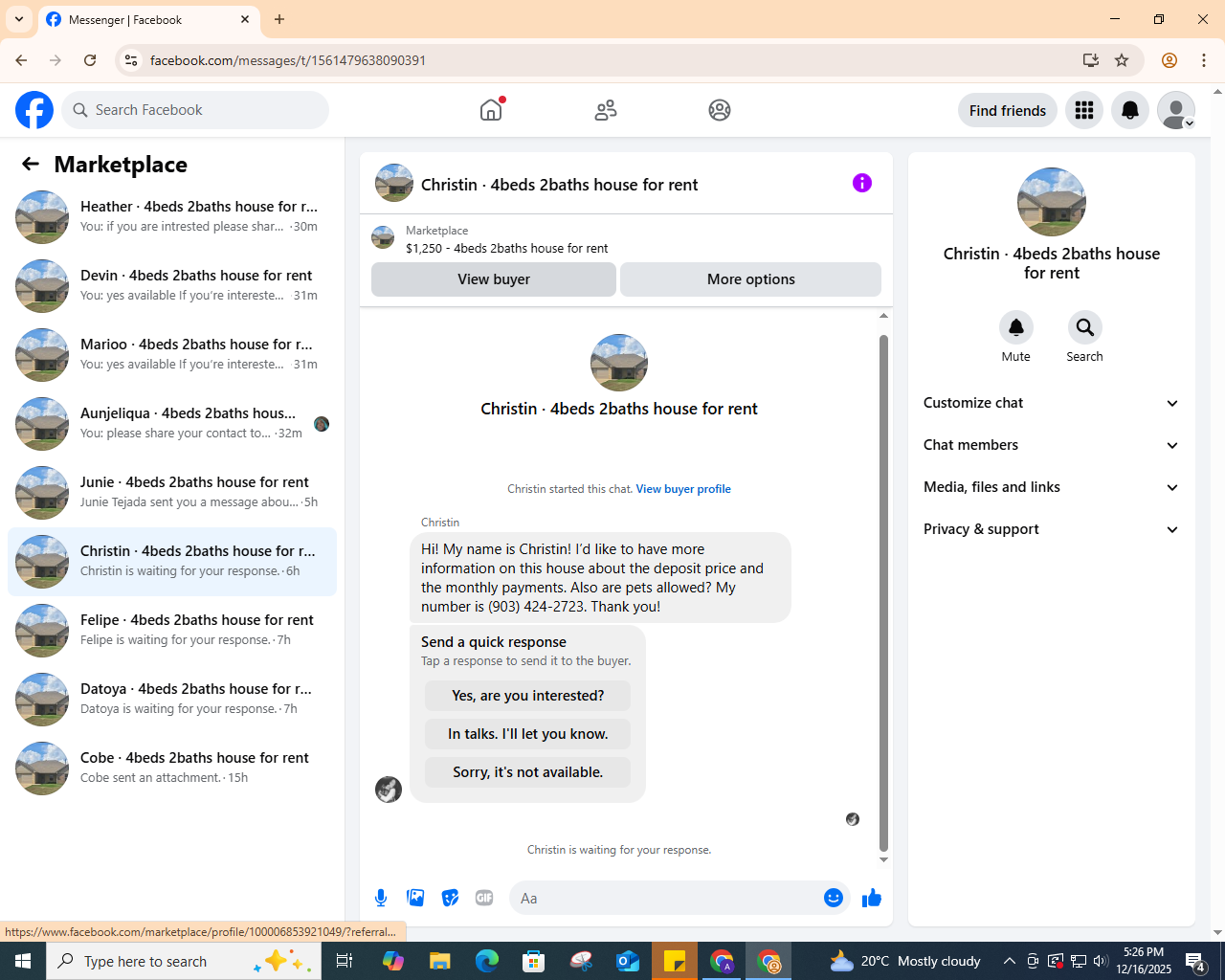Image resolution: width=1225 pixels, height=980 pixels.
Task: Open the notifications bell
Action: tap(1130, 110)
